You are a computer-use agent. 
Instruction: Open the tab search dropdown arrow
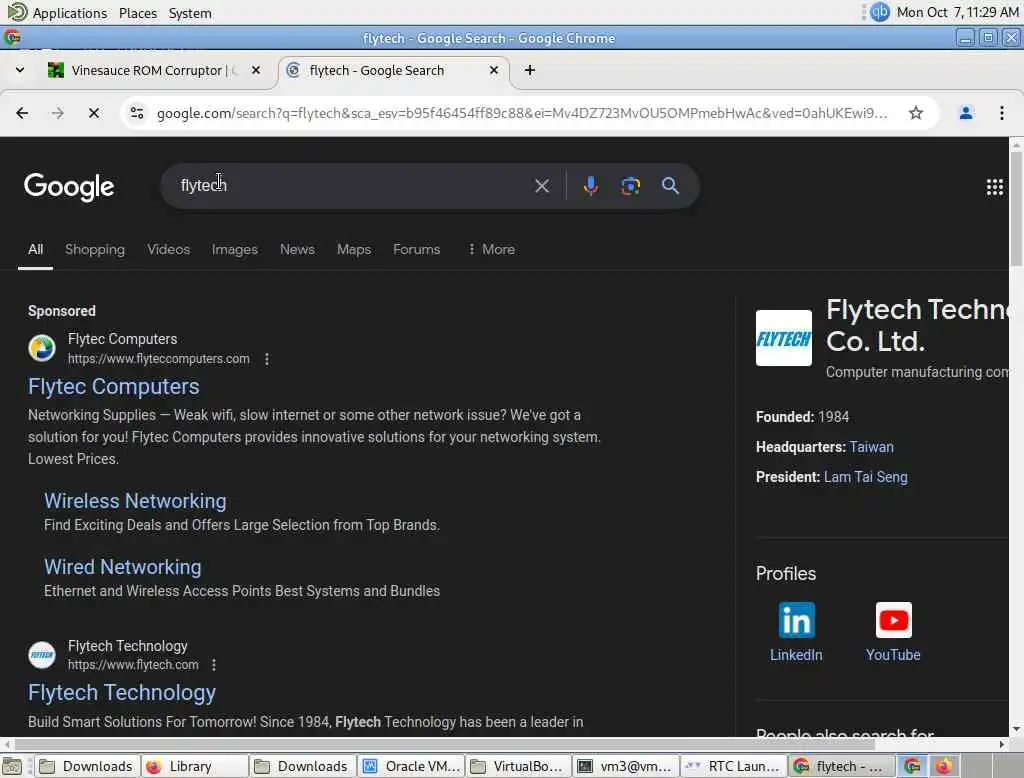[x=20, y=70]
